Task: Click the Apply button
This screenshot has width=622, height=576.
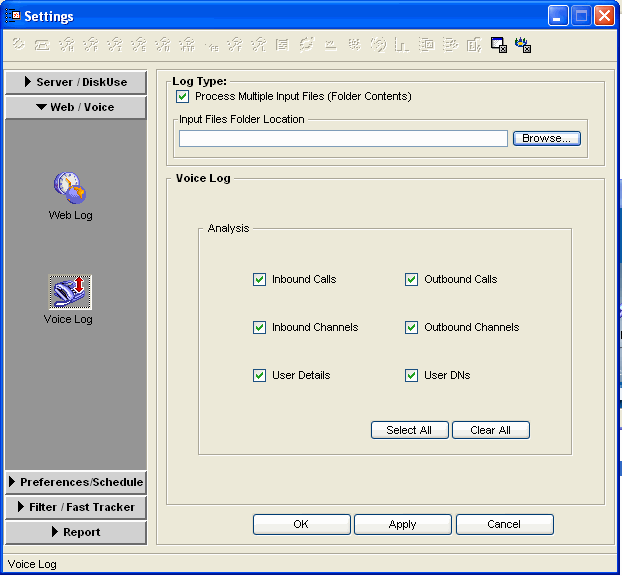Action: 402,524
